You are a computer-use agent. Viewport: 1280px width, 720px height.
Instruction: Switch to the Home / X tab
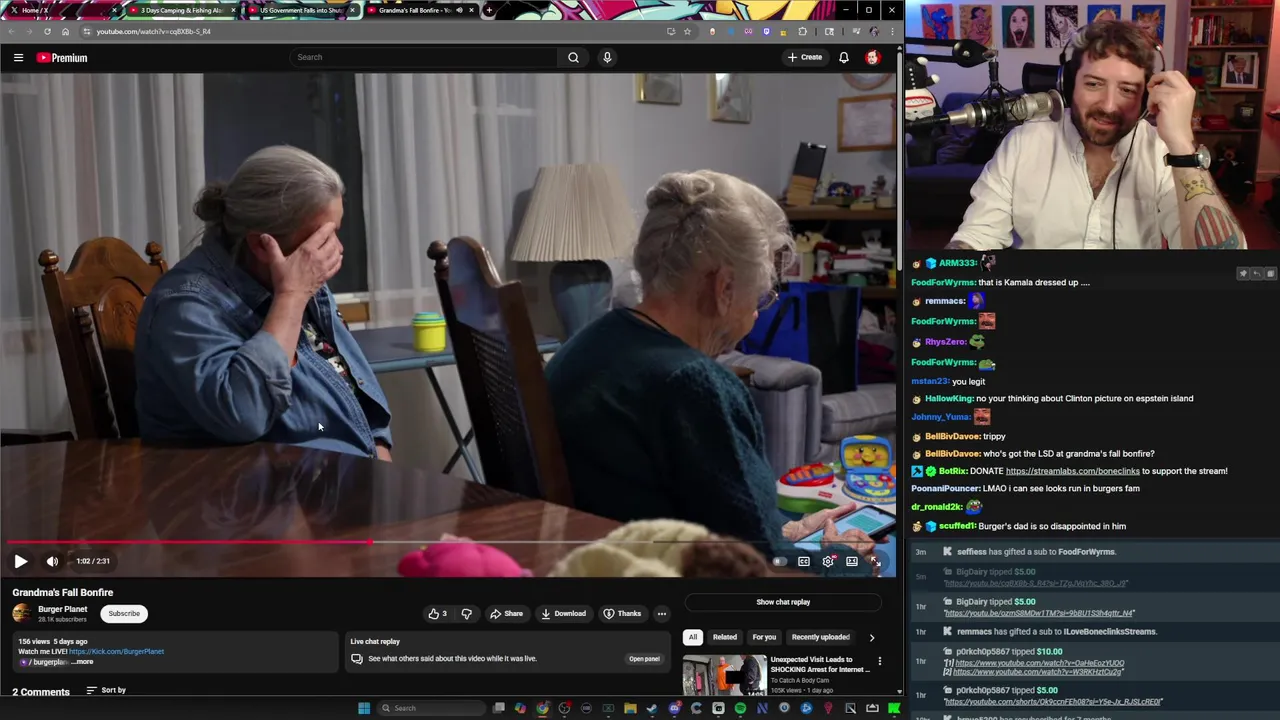[x=60, y=10]
